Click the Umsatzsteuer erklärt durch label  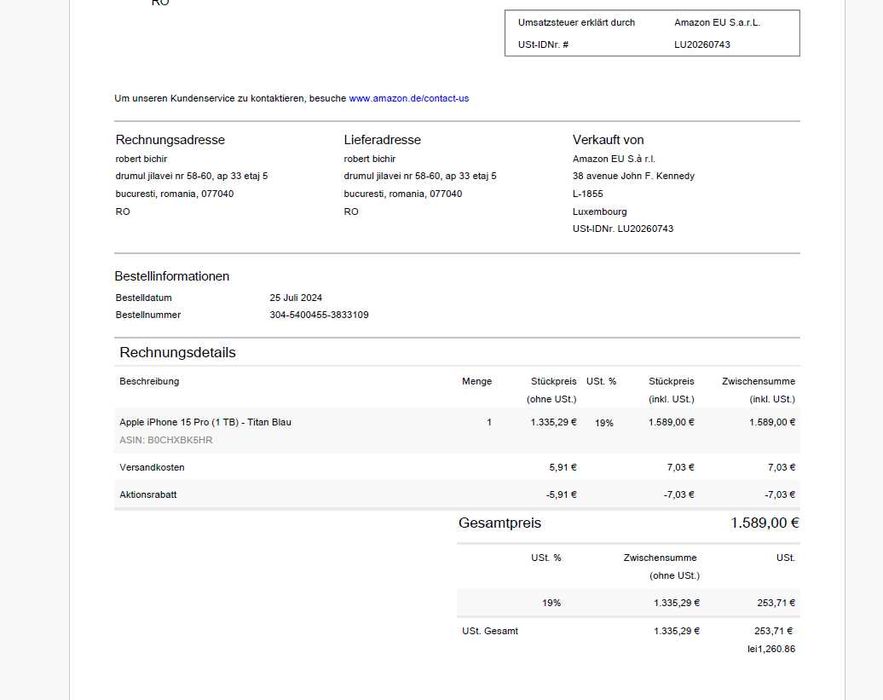(576, 23)
